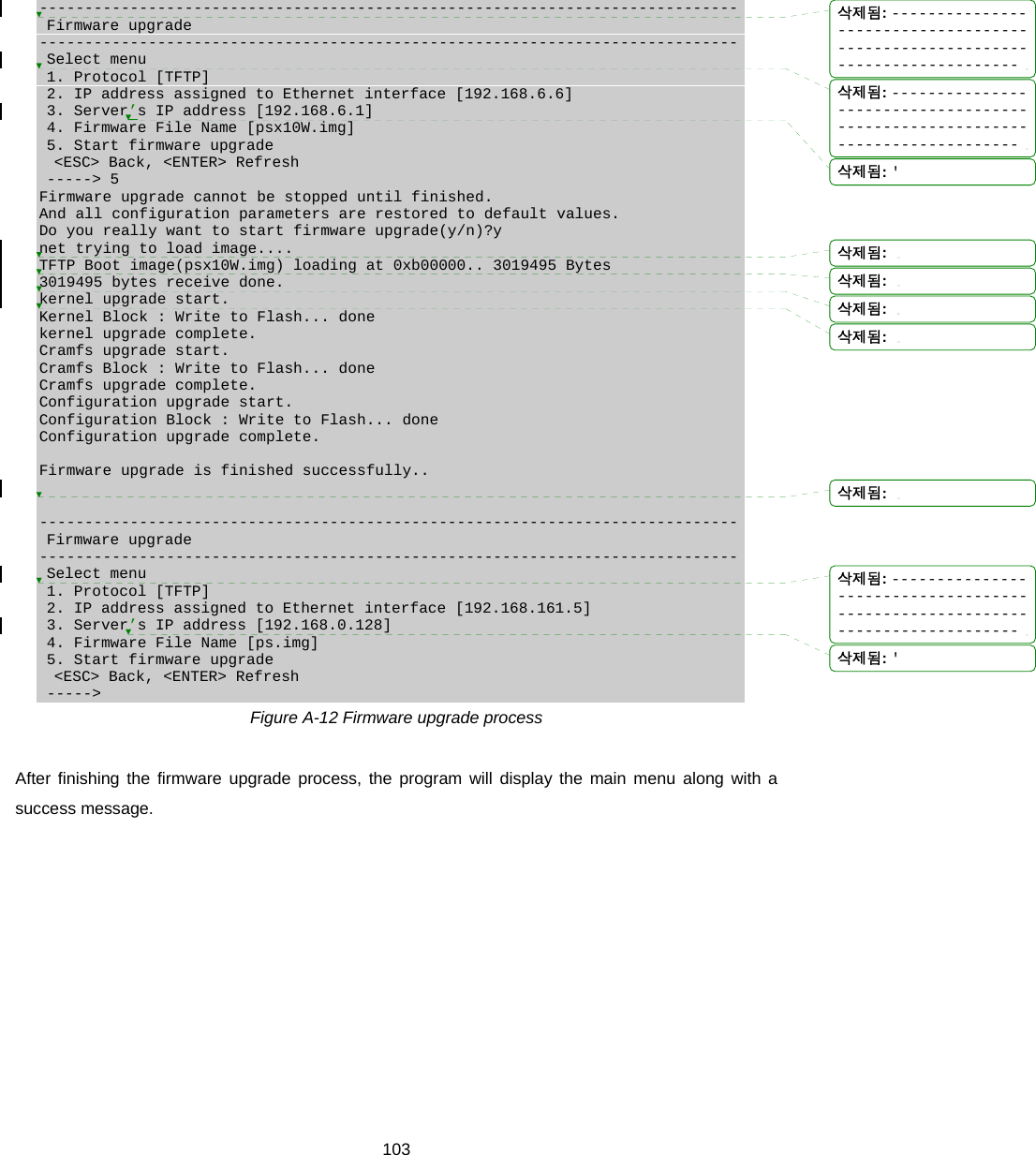The width and height of the screenshot is (1036, 1155).
Task: Click 'TFTP Boot image(psx10W.img) loading at 0xb00000' line
Action: tap(324, 265)
